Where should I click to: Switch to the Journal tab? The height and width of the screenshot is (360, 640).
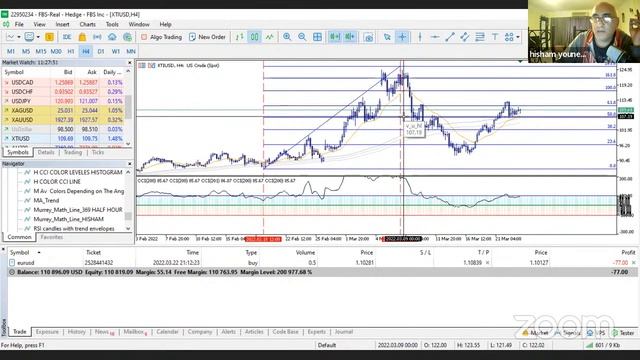coord(344,332)
